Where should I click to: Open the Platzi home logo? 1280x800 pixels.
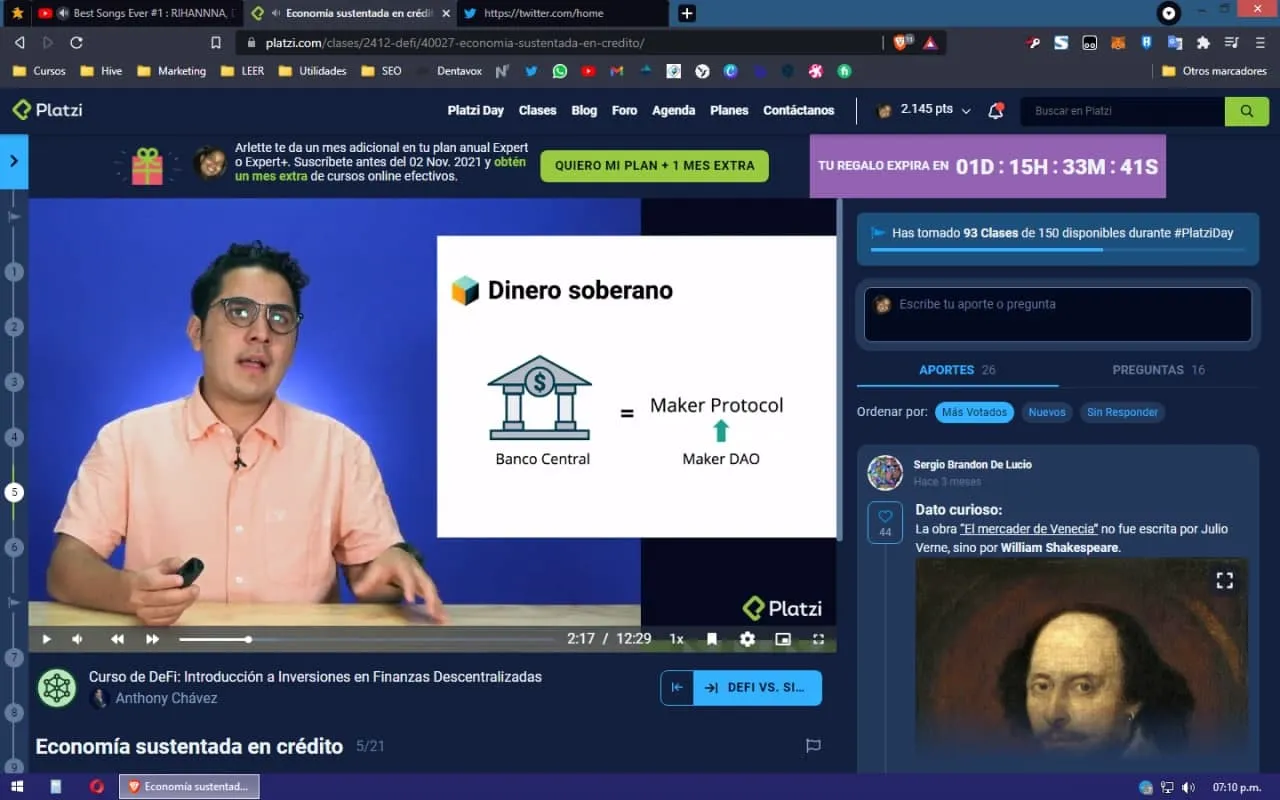tap(47, 110)
